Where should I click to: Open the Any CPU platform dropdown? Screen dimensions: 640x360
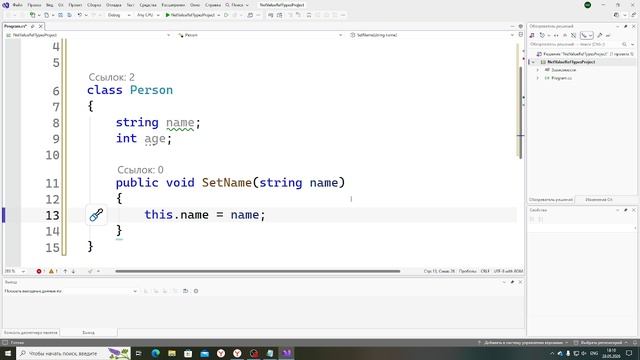(148, 15)
